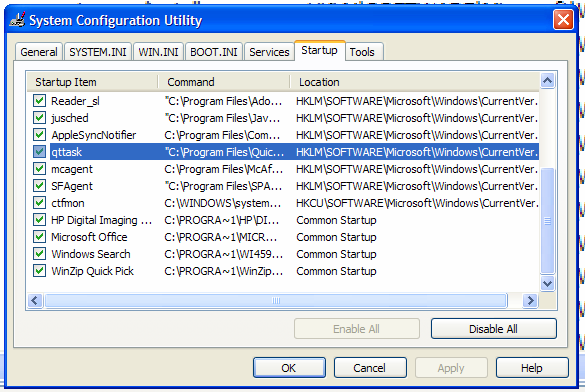Click the "C:\Program Files\Jav... command cell

[x=222, y=118]
